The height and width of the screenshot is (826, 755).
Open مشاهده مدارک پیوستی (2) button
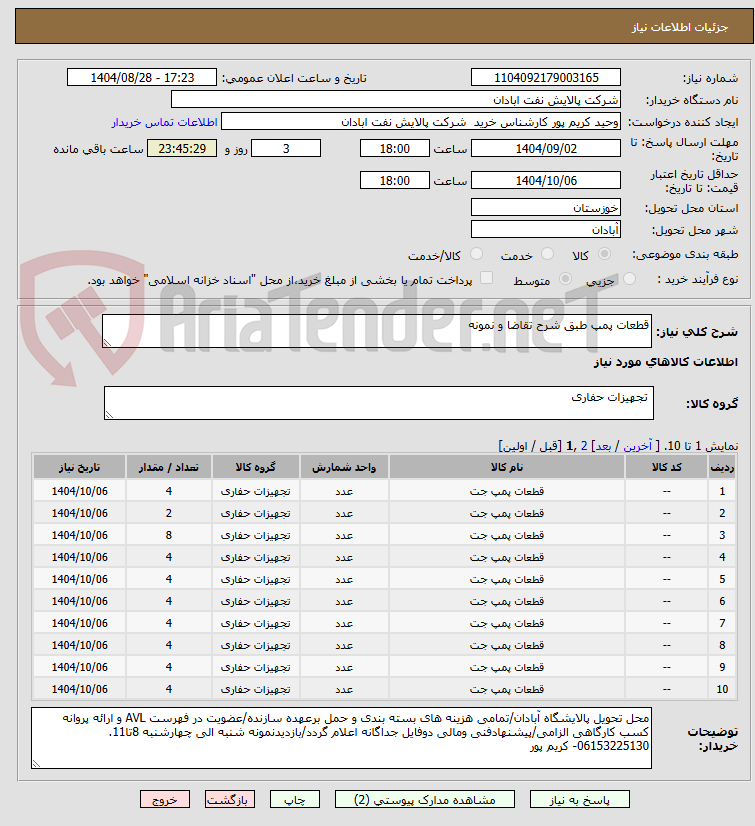tap(425, 800)
